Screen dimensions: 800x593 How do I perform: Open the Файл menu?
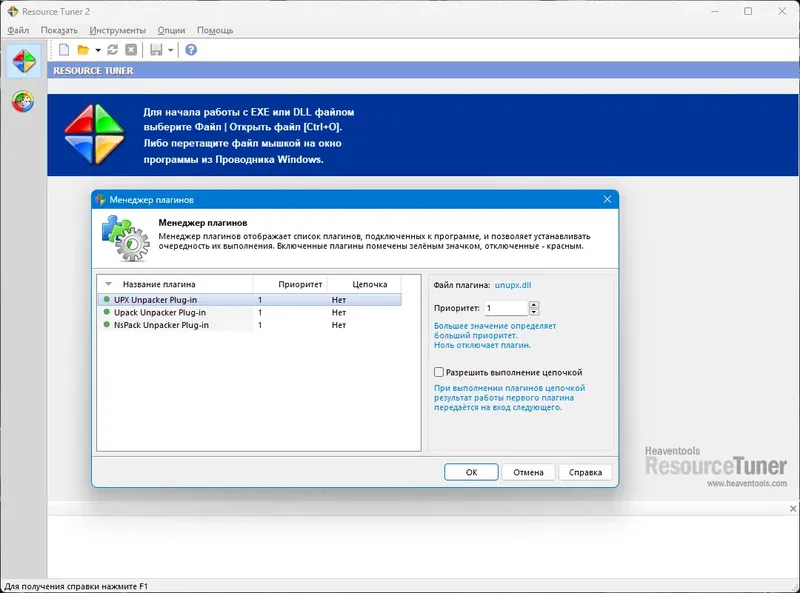pos(18,30)
